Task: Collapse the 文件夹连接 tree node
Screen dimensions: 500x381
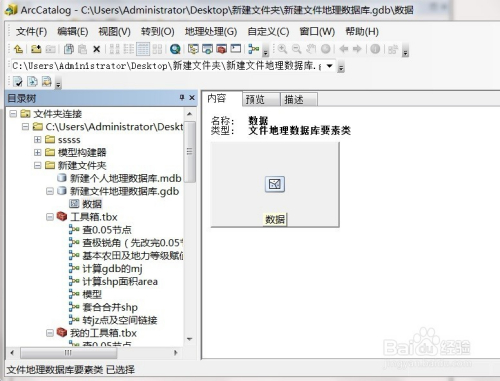Action: click(x=13, y=114)
